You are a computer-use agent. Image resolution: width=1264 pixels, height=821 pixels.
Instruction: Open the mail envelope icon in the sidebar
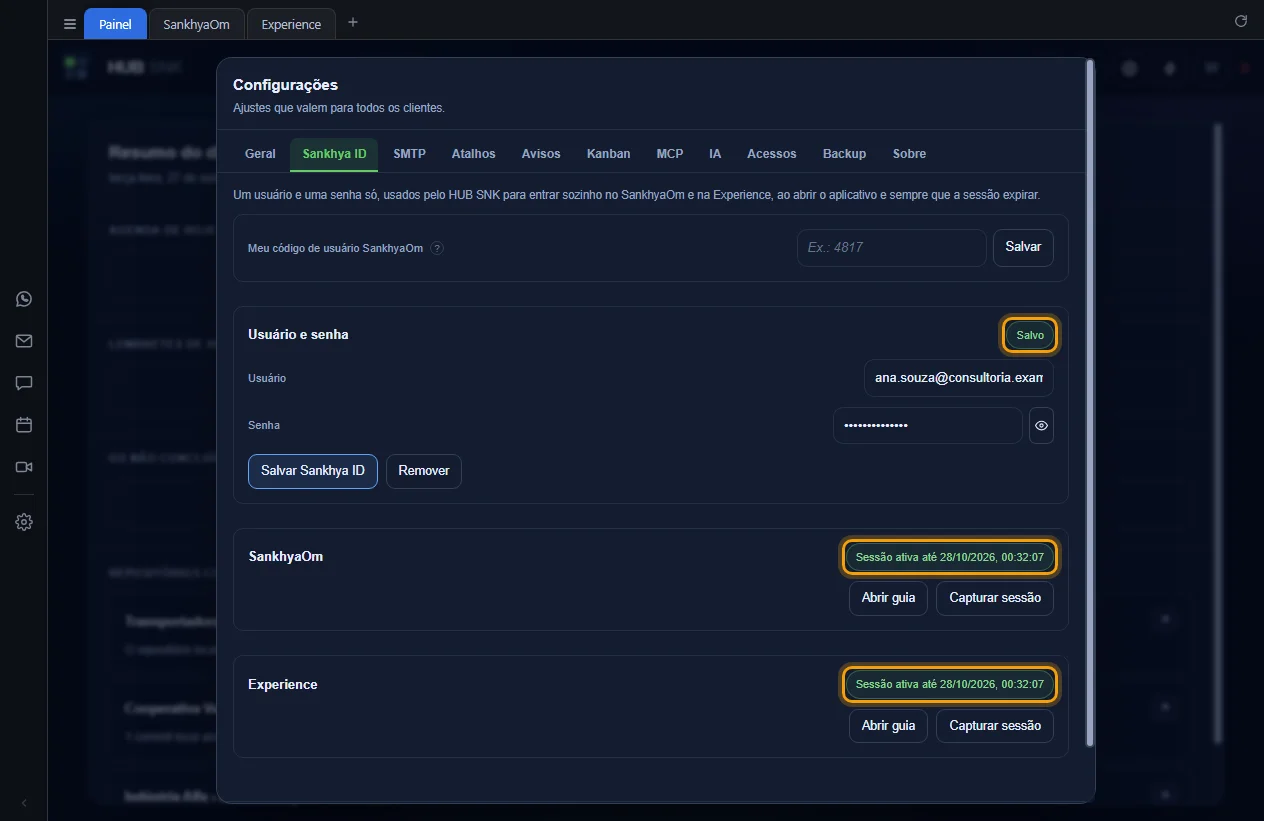tap(24, 341)
